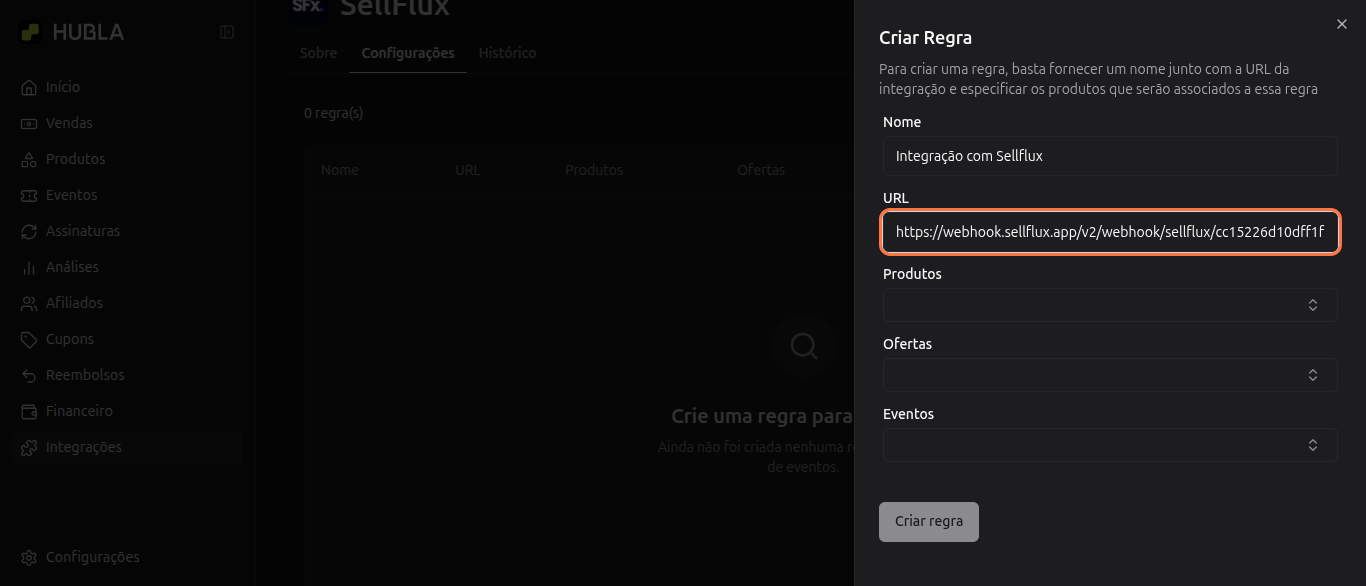The image size is (1366, 586).
Task: Open Eventos via ticket icon
Action: [x=29, y=195]
